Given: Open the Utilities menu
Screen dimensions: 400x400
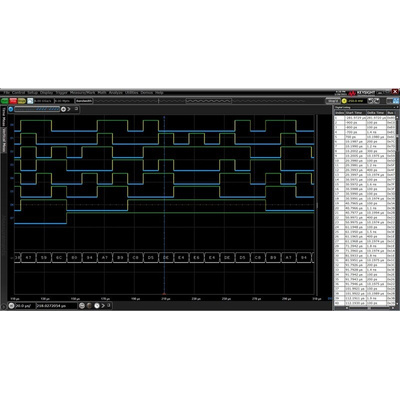Looking at the screenshot, I should click(132, 92).
